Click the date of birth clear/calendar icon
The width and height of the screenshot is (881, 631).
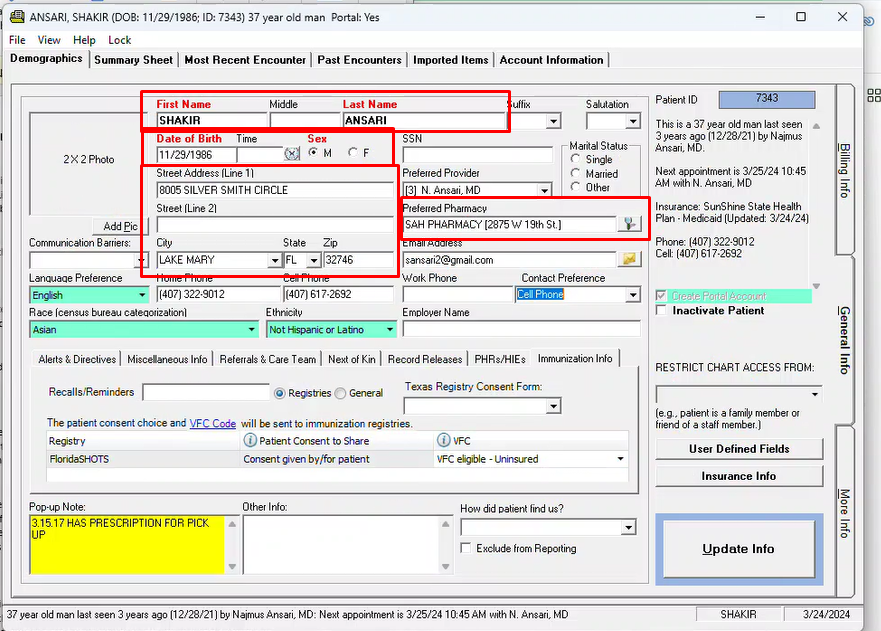click(x=291, y=154)
